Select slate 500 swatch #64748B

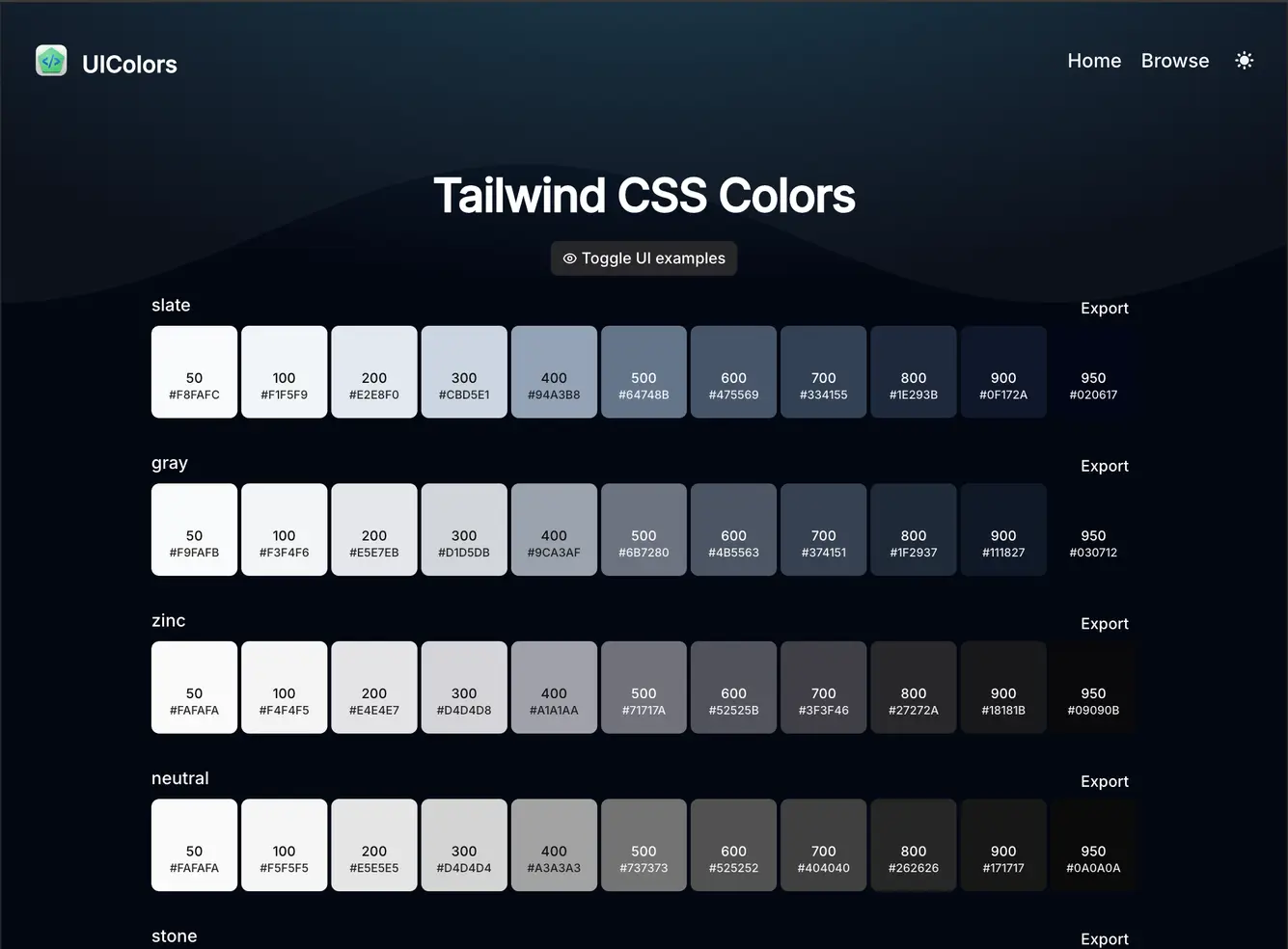[644, 372]
